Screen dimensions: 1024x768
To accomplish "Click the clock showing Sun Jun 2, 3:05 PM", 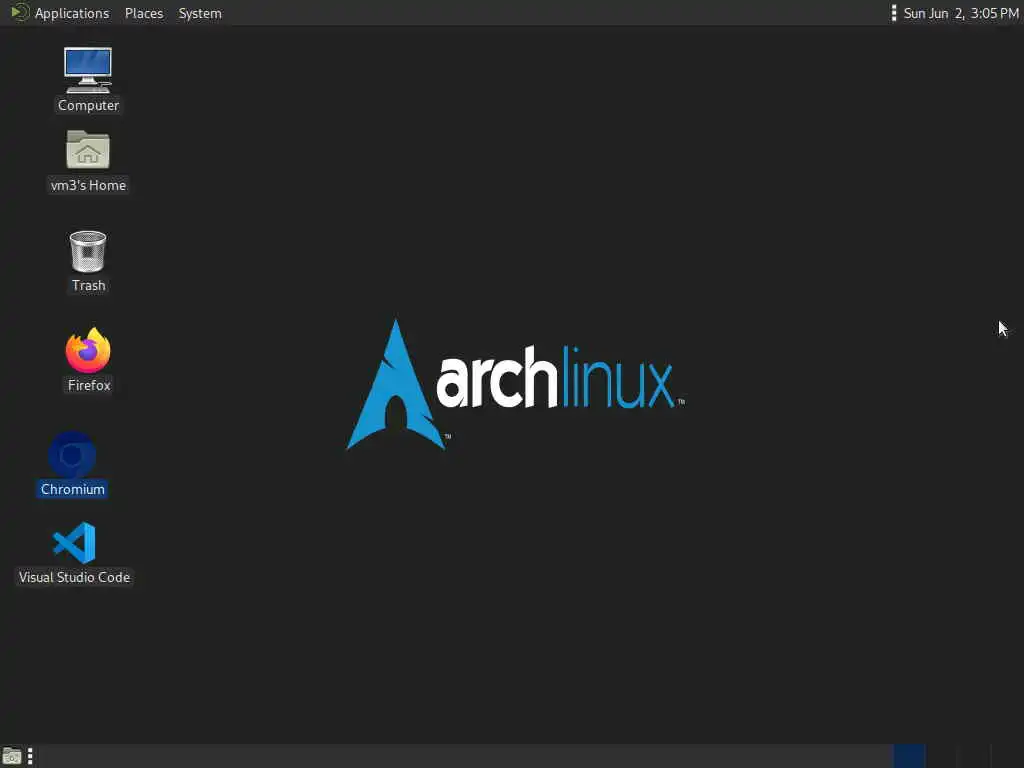I will point(961,13).
